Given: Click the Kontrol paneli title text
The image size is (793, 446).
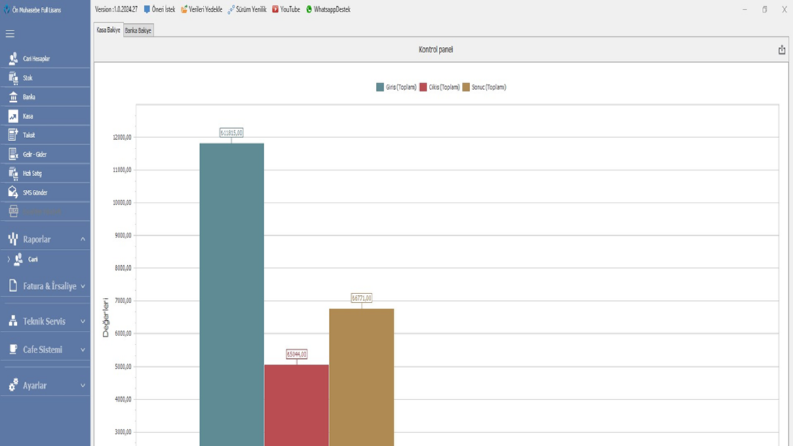Looking at the screenshot, I should (436, 50).
